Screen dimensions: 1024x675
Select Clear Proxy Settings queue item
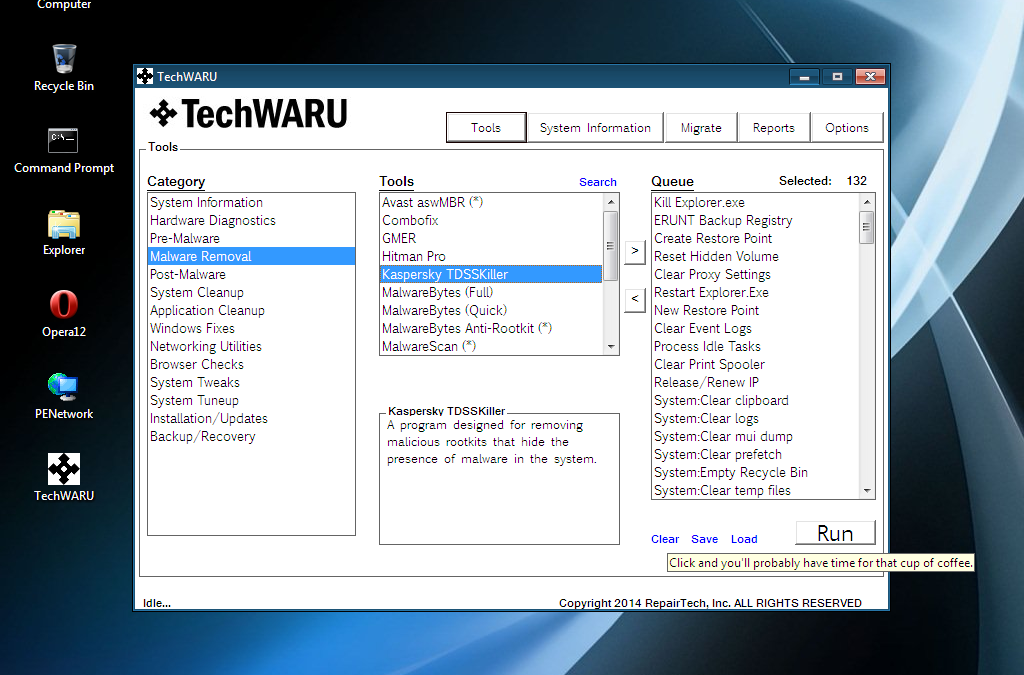click(x=756, y=274)
